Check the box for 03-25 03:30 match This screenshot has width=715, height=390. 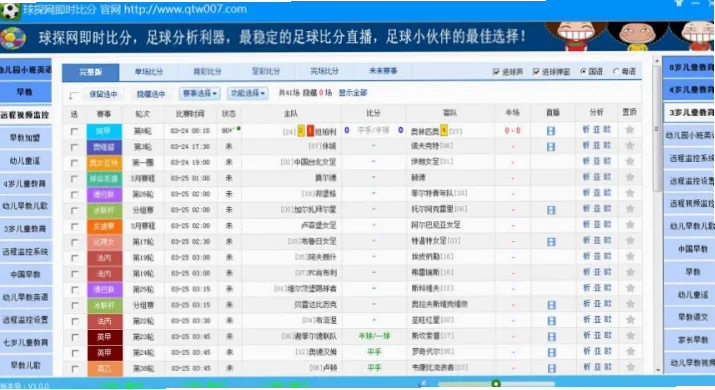74,322
